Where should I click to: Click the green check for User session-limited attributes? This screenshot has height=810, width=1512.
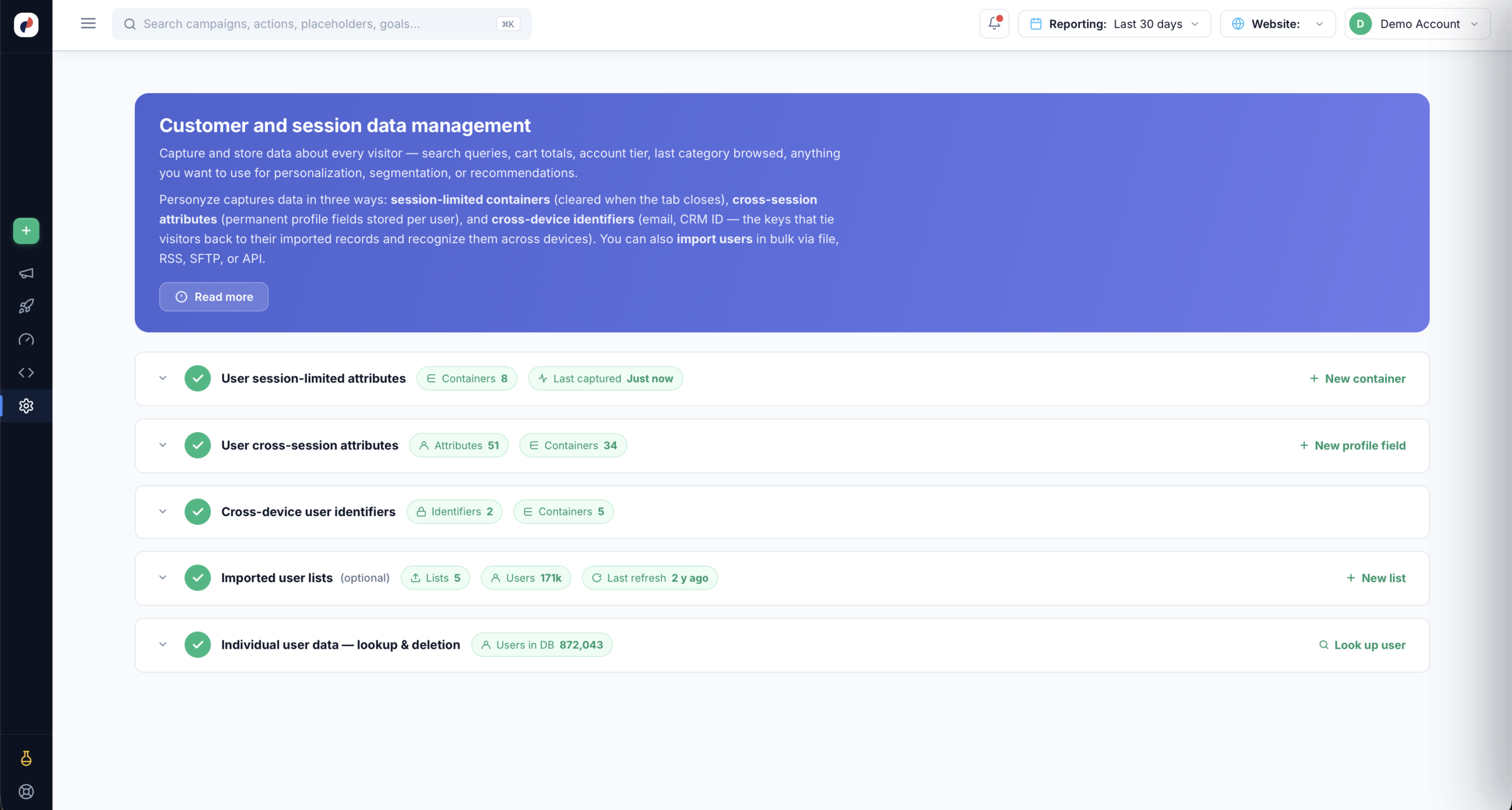(x=197, y=378)
